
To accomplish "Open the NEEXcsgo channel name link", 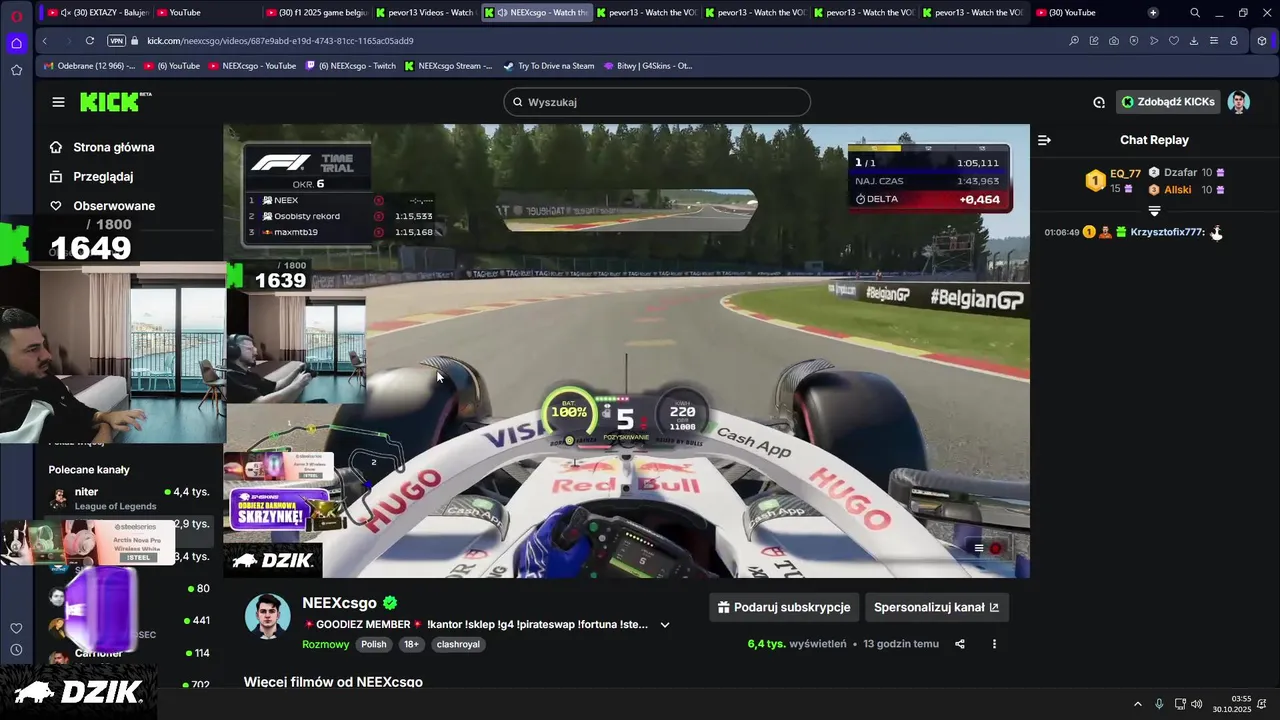I will click(339, 603).
